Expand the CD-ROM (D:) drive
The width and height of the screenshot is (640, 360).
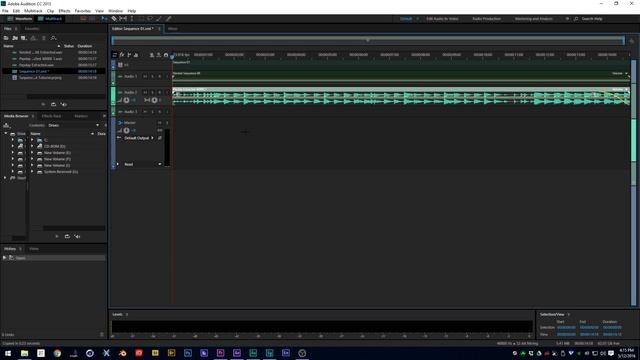coord(32,146)
